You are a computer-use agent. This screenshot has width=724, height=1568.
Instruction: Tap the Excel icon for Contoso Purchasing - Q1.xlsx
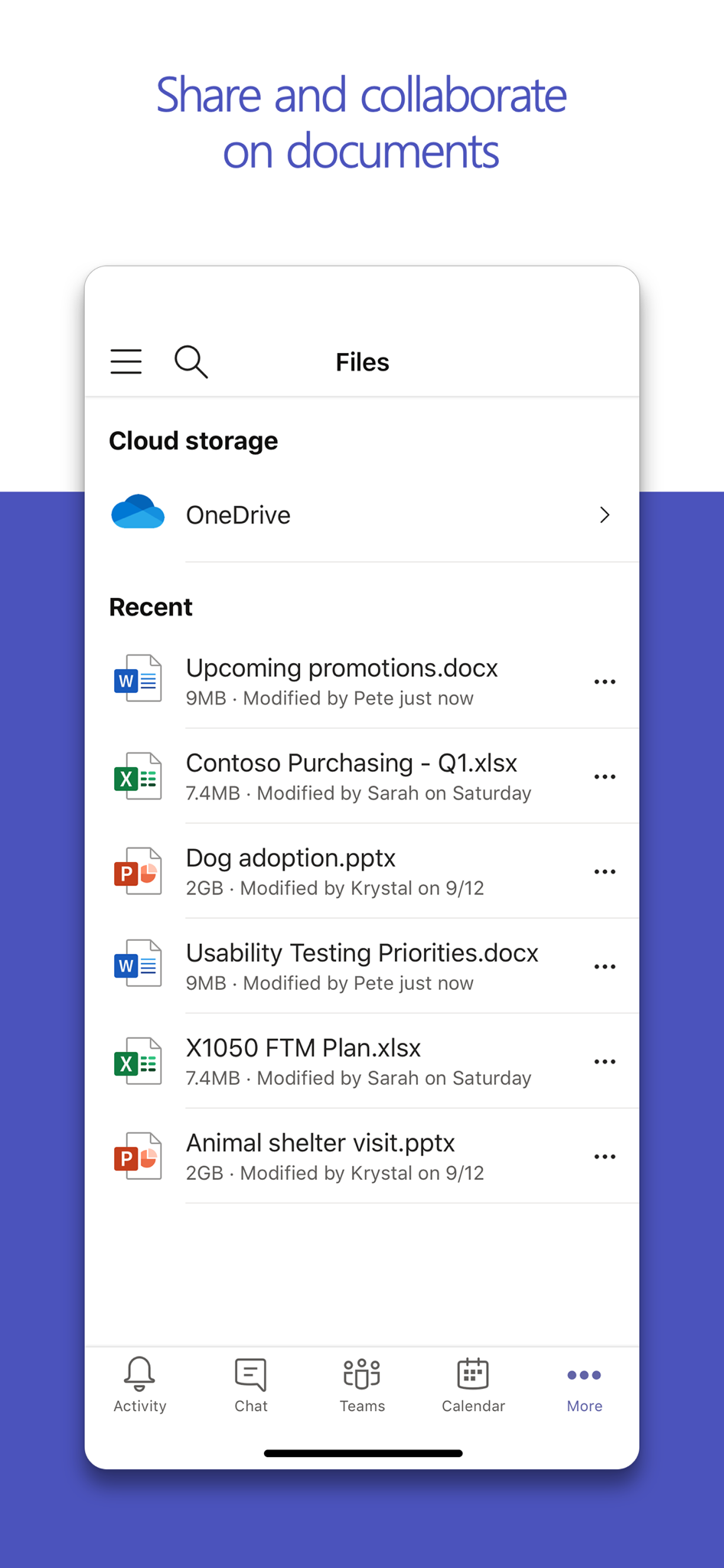[138, 776]
